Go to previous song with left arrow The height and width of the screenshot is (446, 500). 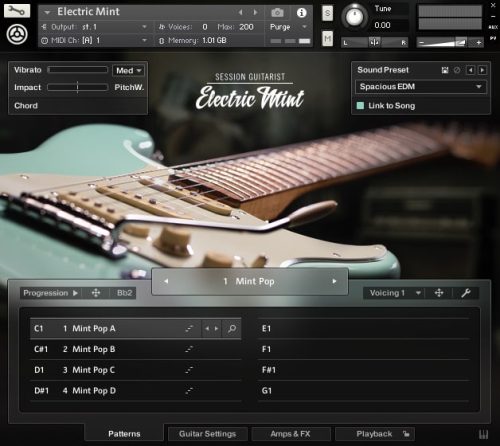[x=166, y=281]
